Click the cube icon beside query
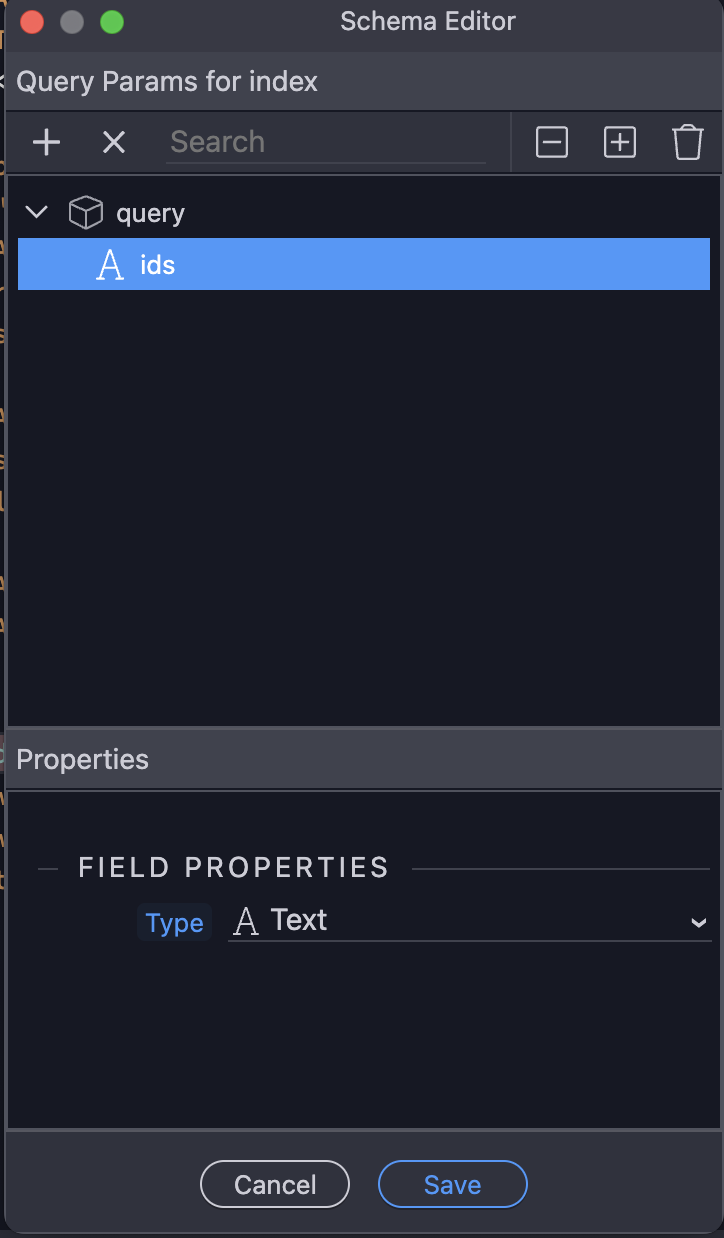 [86, 213]
